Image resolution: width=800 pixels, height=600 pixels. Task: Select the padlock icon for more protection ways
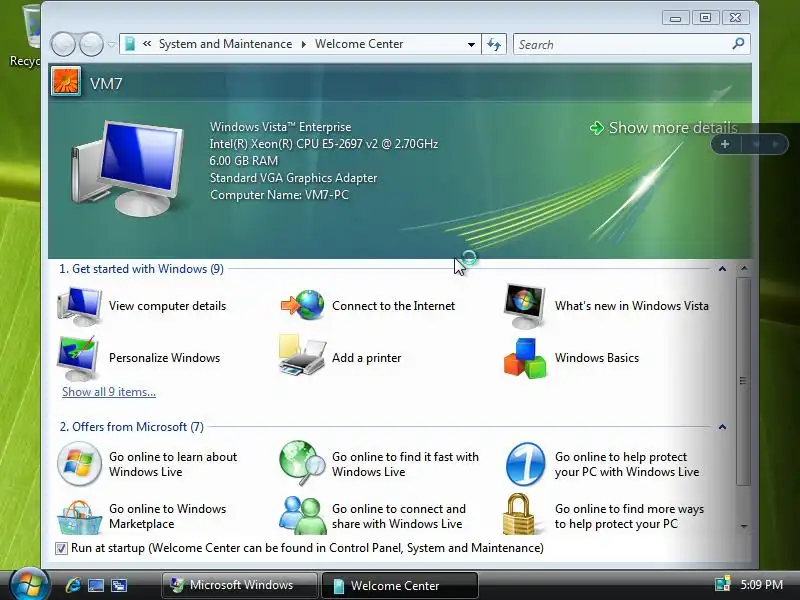(518, 514)
